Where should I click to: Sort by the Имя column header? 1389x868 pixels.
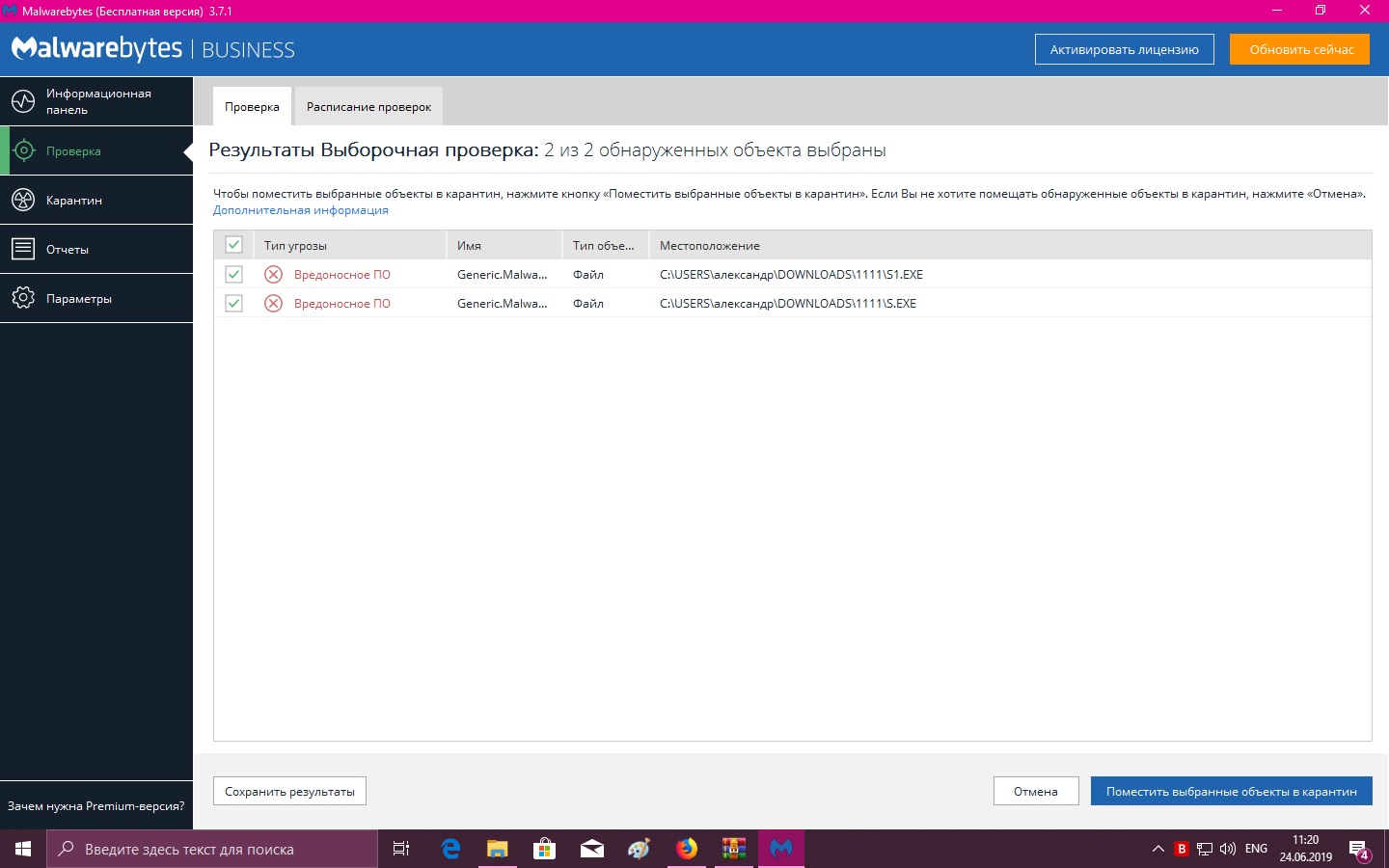[x=504, y=245]
